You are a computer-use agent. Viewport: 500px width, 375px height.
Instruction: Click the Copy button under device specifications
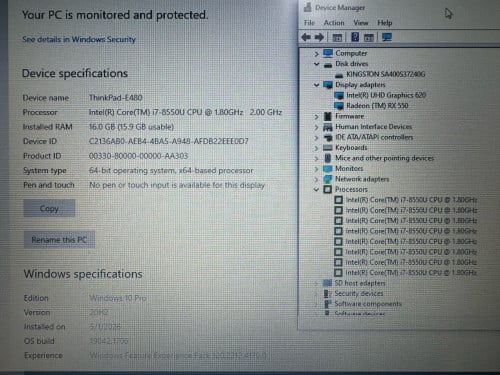[49, 208]
